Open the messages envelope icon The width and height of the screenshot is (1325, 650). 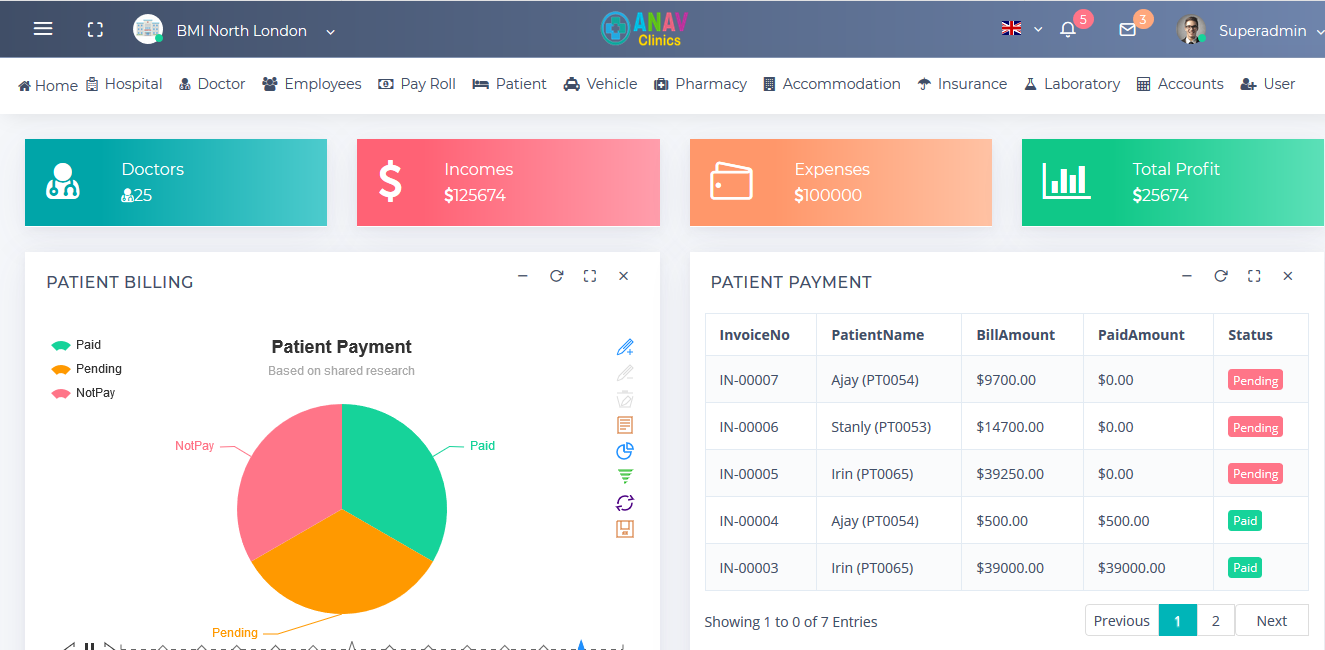point(1127,30)
